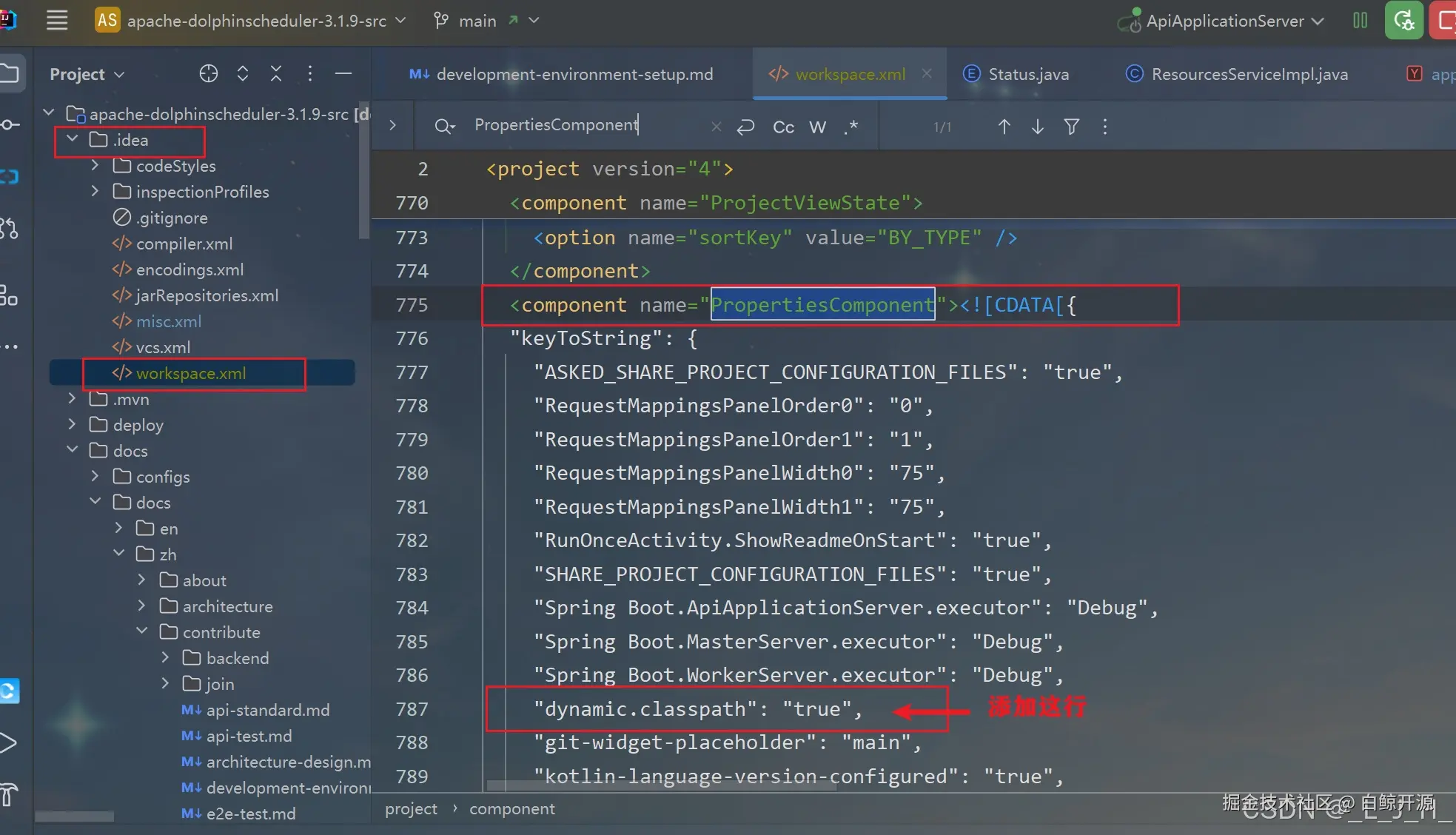Collapse the .idea folder
This screenshot has height=835, width=1456.
73,139
